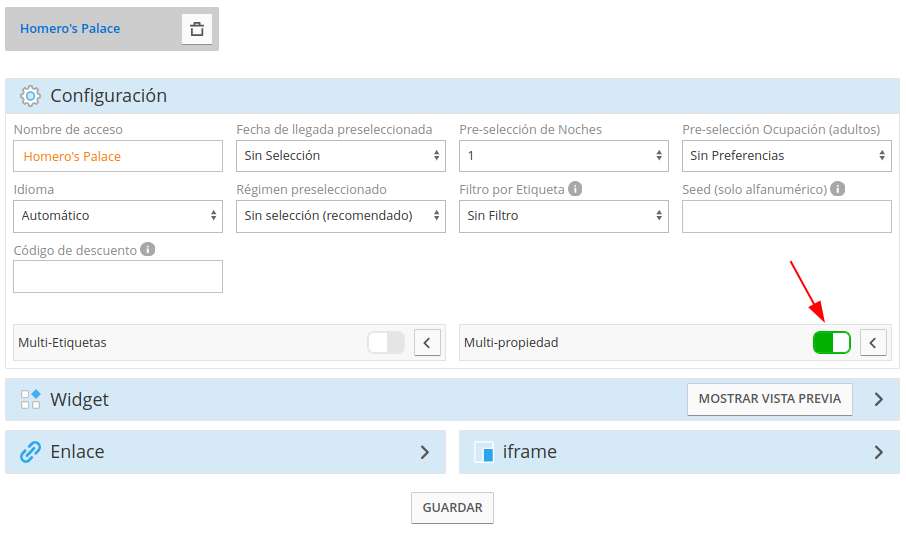Select the Homero's Palace tab
The width and height of the screenshot is (906, 535).
coord(70,29)
